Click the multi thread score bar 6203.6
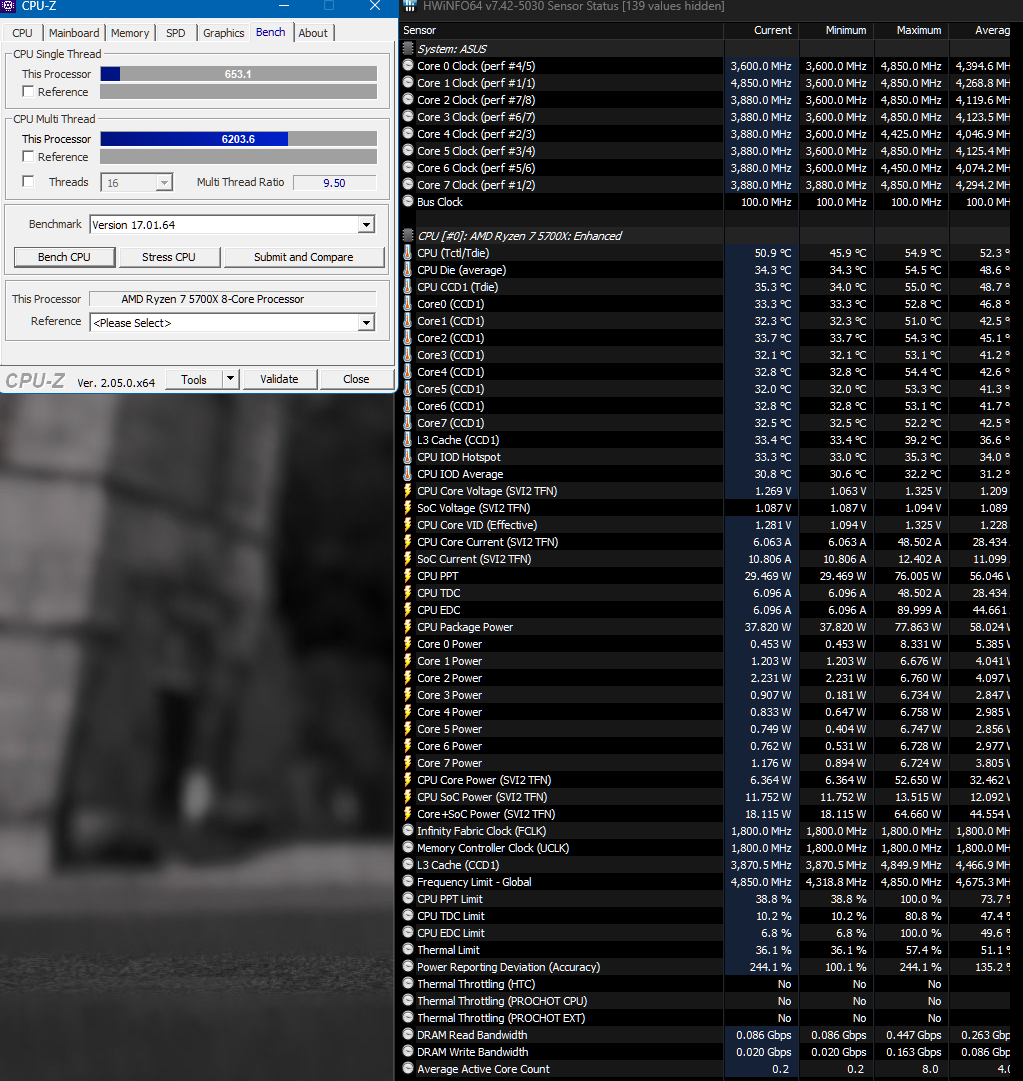Screen dimensions: 1023x1081 click(x=239, y=139)
